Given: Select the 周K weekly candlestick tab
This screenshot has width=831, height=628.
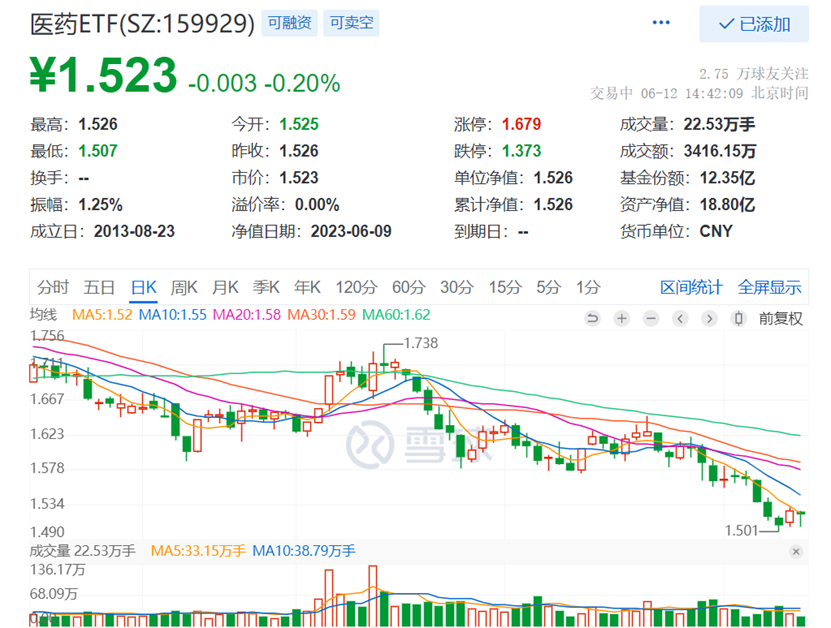Looking at the screenshot, I should 184,287.
